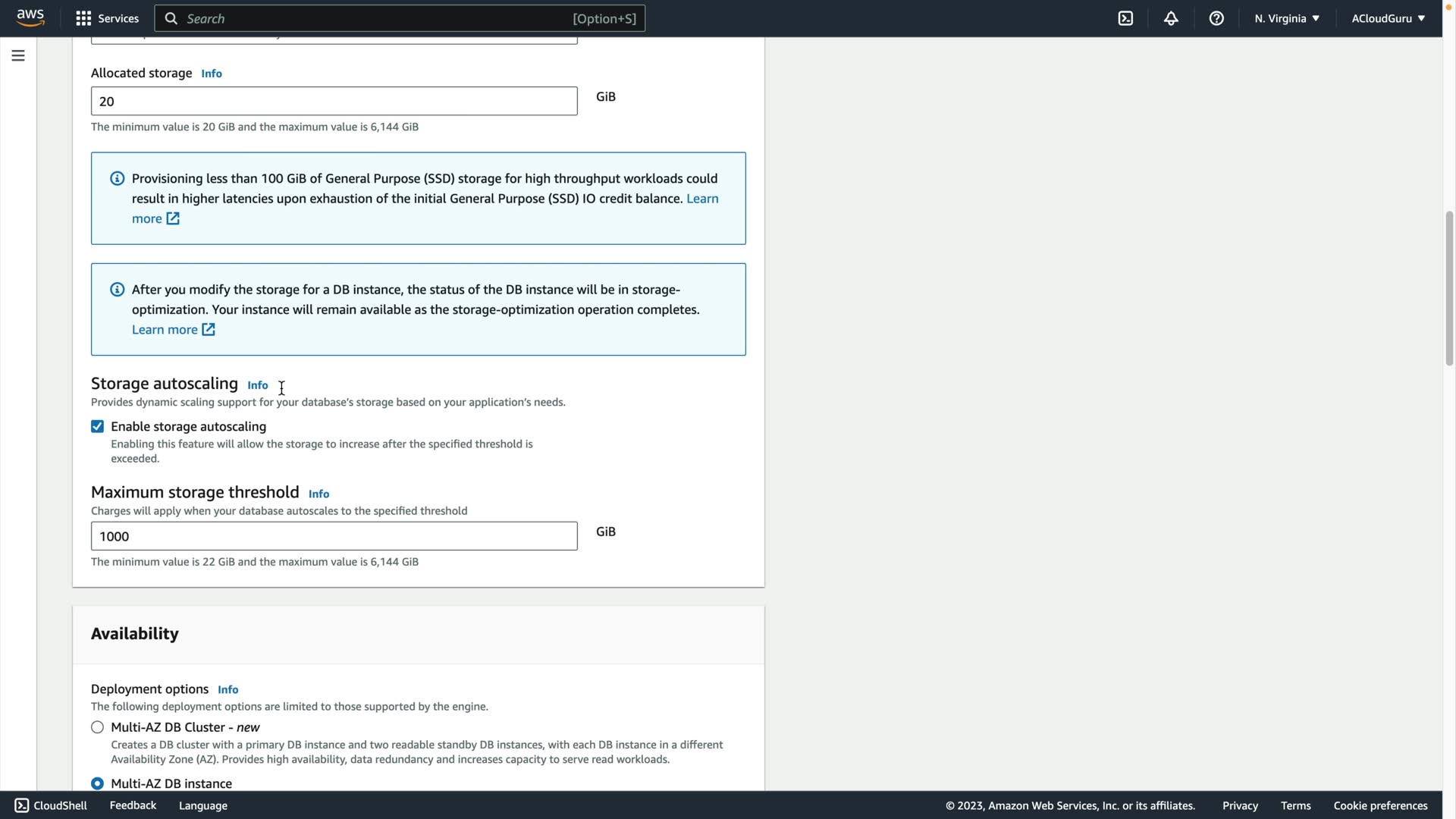The height and width of the screenshot is (819, 1456).
Task: Open the notifications bell
Action: [x=1171, y=18]
